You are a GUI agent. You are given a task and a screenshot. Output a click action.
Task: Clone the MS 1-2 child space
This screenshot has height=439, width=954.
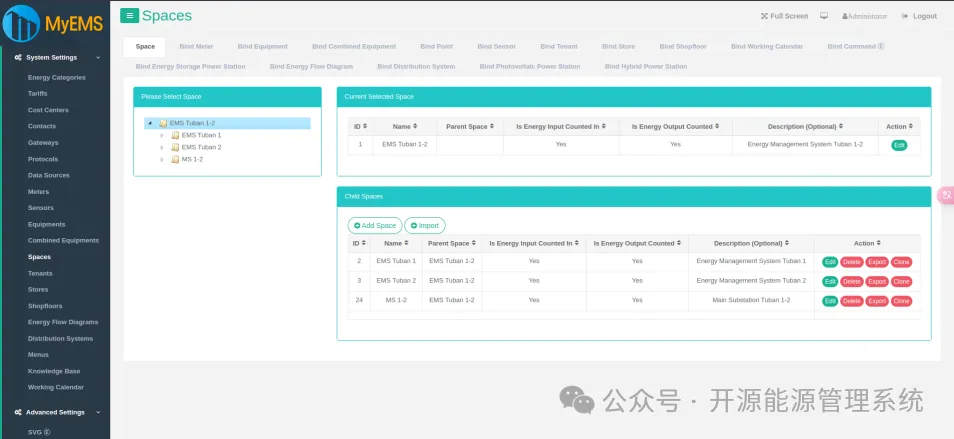(x=901, y=301)
